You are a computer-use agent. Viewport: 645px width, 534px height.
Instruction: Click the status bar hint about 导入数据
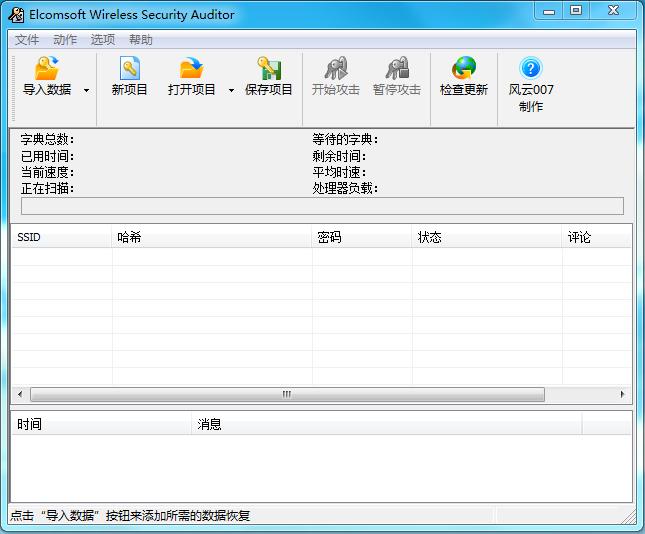point(130,515)
